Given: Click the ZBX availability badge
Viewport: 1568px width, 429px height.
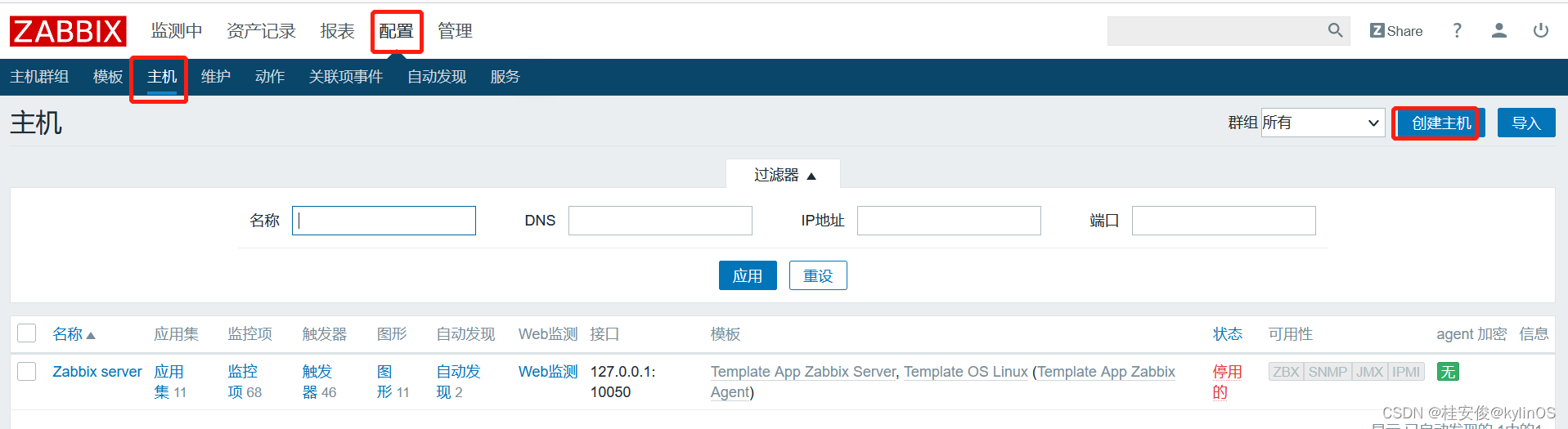Looking at the screenshot, I should point(1286,372).
